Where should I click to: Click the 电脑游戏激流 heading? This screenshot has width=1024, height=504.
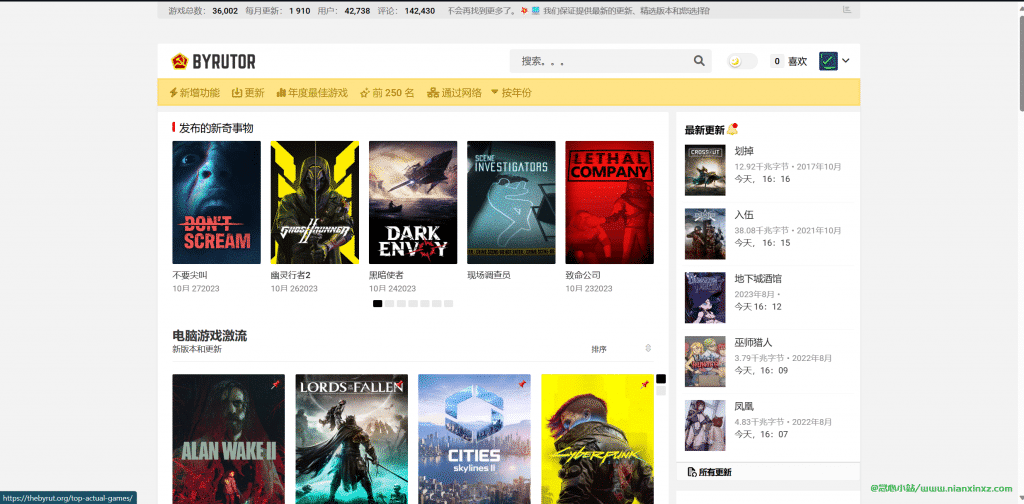point(210,336)
